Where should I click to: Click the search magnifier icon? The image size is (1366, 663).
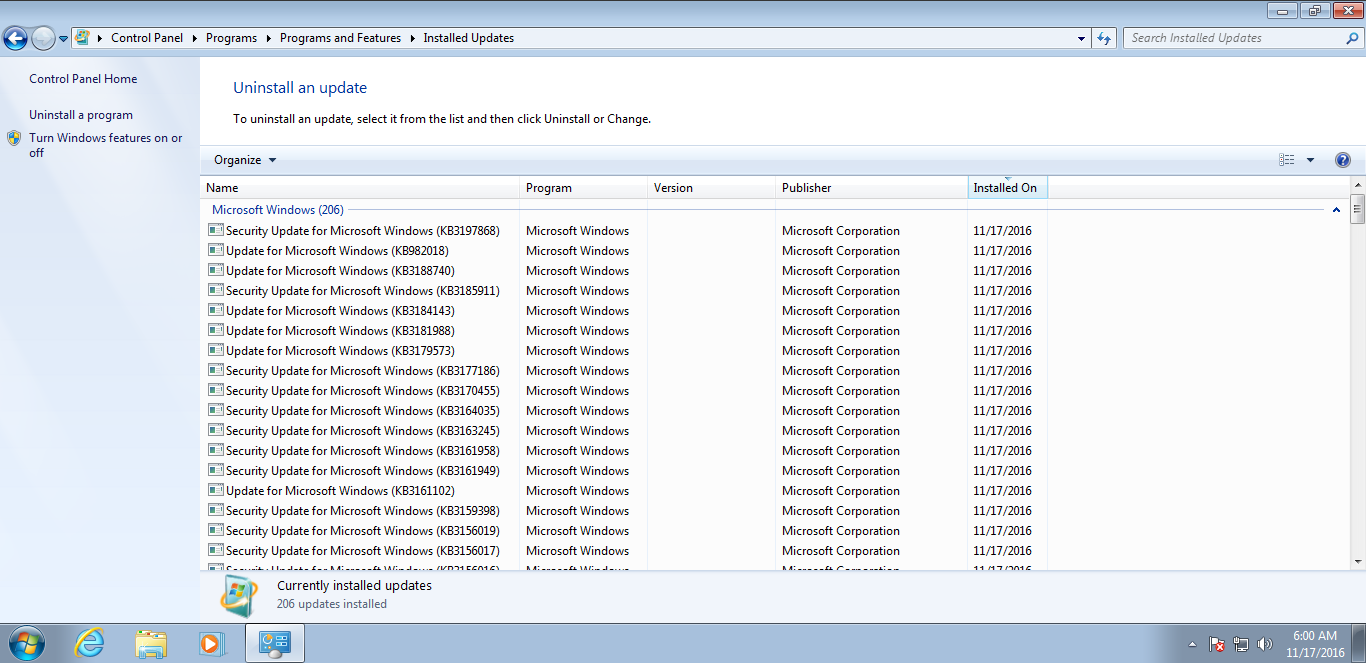pos(1353,38)
